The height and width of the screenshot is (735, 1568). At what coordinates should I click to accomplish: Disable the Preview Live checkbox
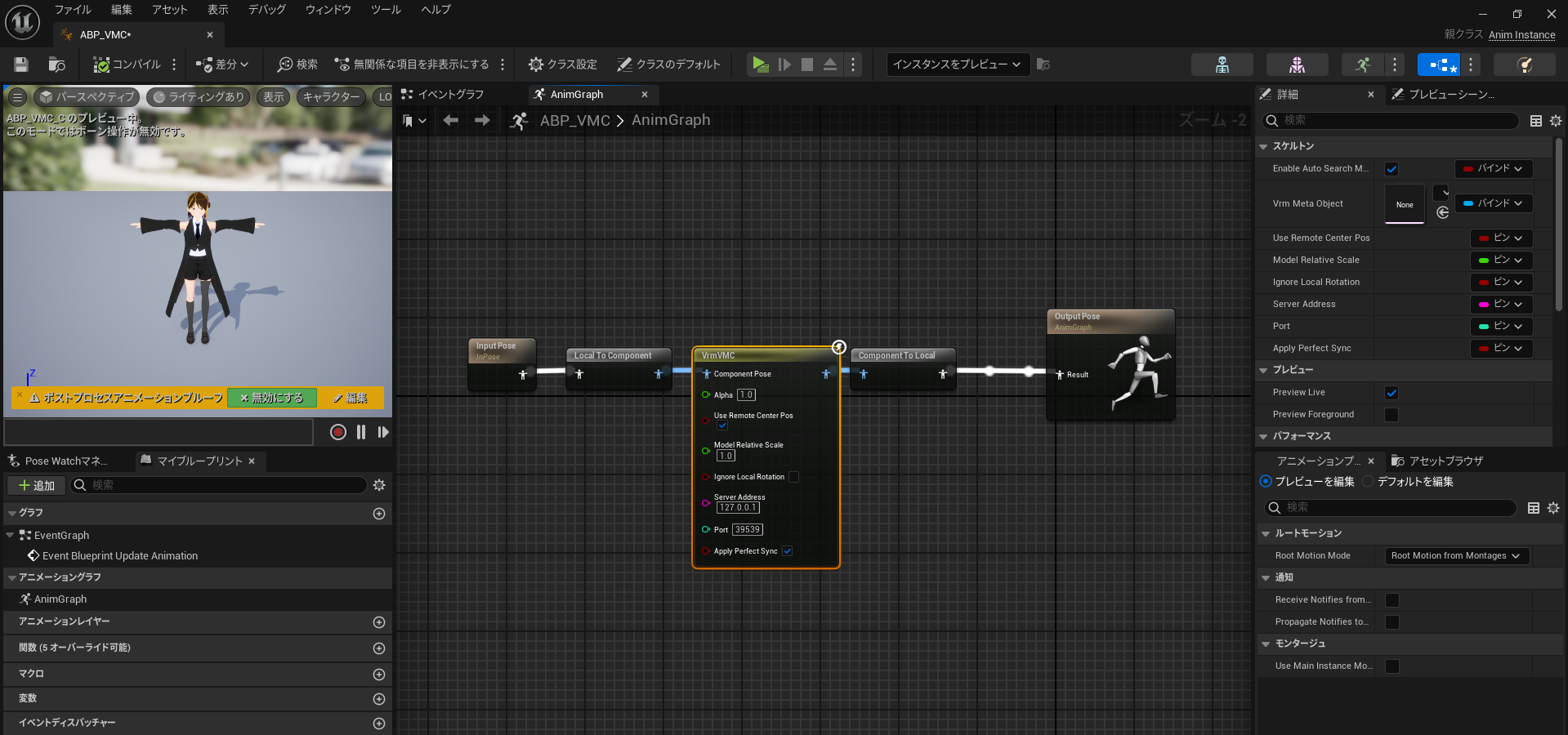(1392, 392)
